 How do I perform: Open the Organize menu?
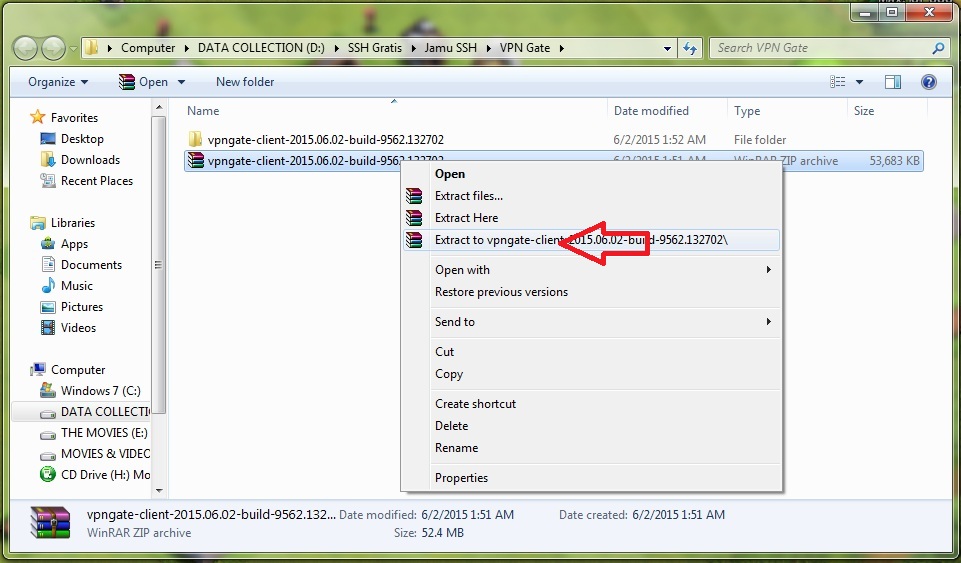(58, 82)
